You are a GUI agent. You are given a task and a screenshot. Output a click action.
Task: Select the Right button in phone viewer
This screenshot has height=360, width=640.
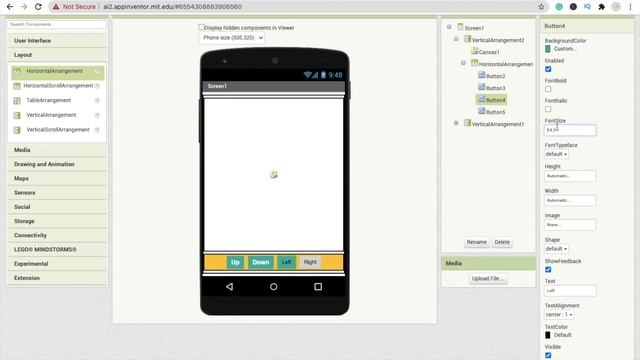(x=310, y=262)
